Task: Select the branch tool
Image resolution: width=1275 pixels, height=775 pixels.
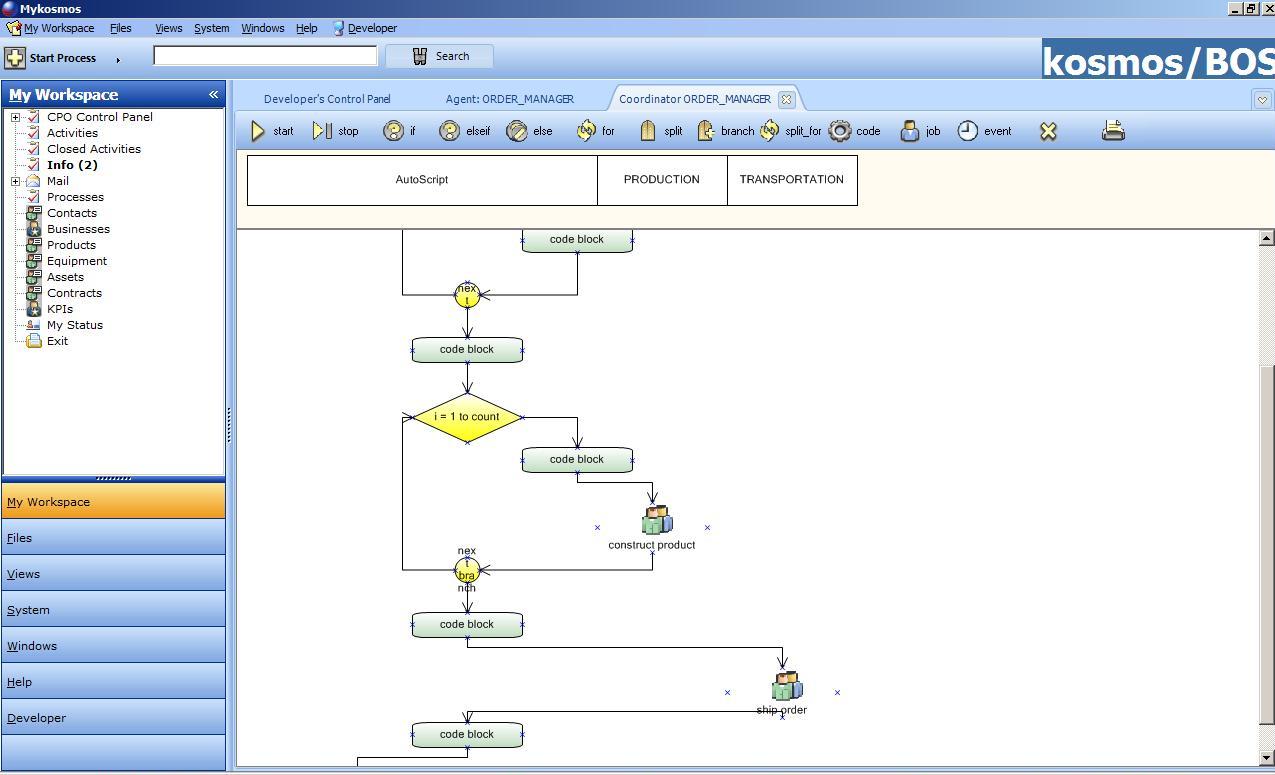Action: [725, 131]
